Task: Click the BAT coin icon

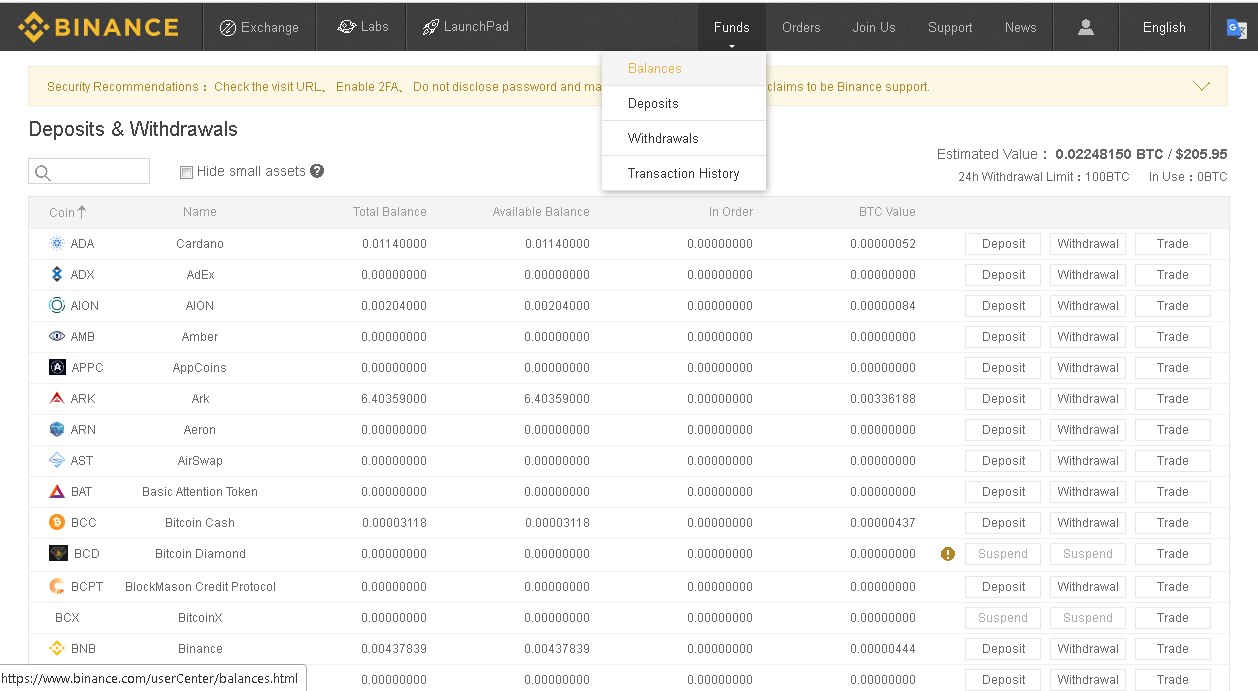Action: (x=57, y=491)
